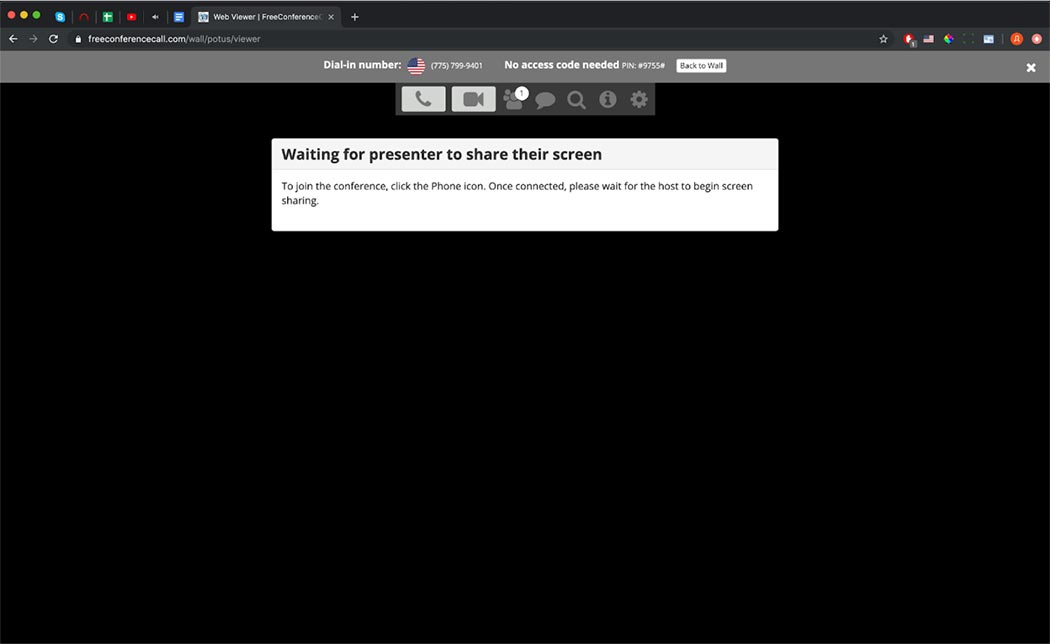
Task: View conference information
Action: tap(608, 99)
